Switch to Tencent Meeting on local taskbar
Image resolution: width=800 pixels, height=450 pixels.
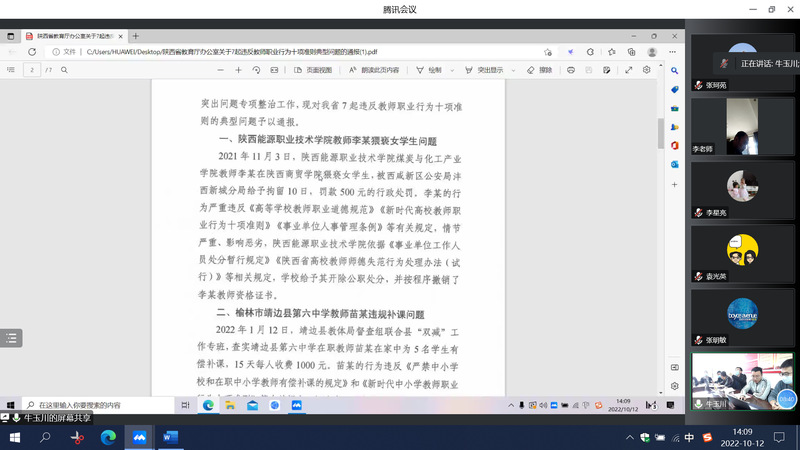click(x=139, y=438)
